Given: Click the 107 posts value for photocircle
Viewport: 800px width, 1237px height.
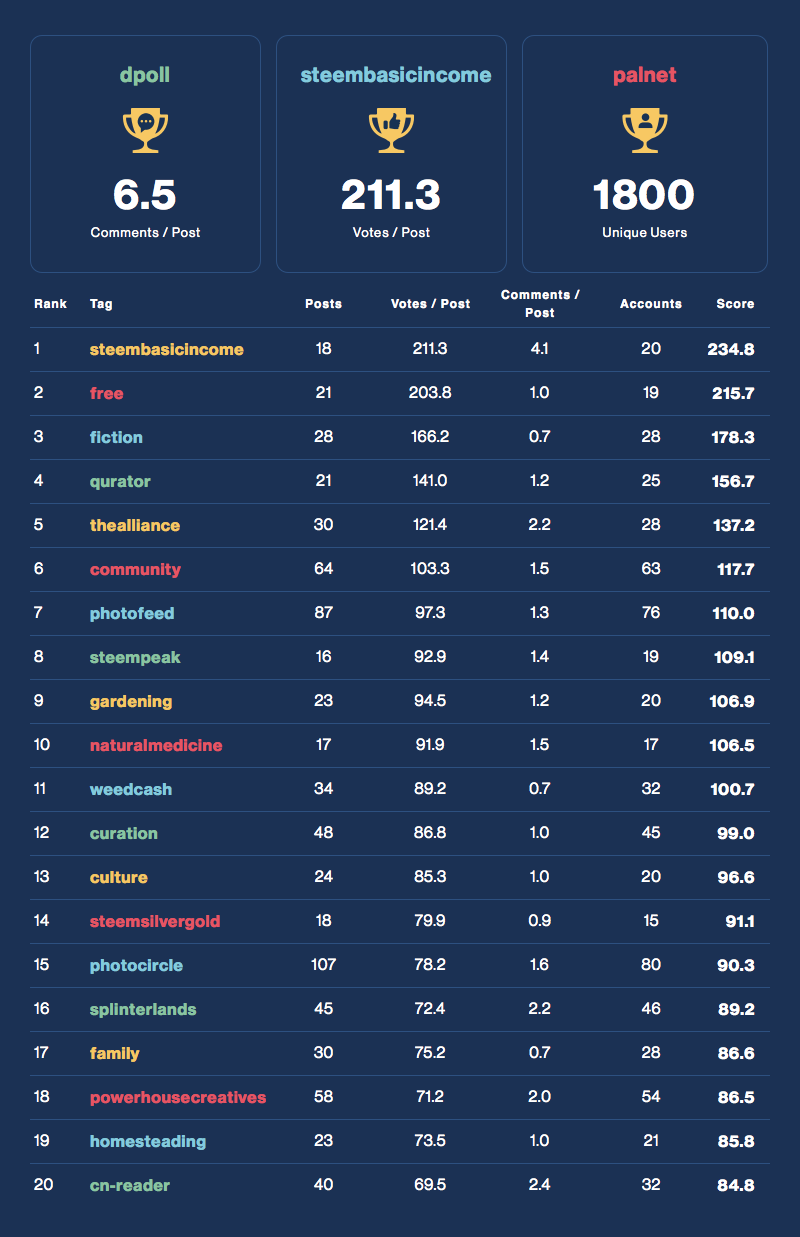Looking at the screenshot, I should tap(323, 965).
